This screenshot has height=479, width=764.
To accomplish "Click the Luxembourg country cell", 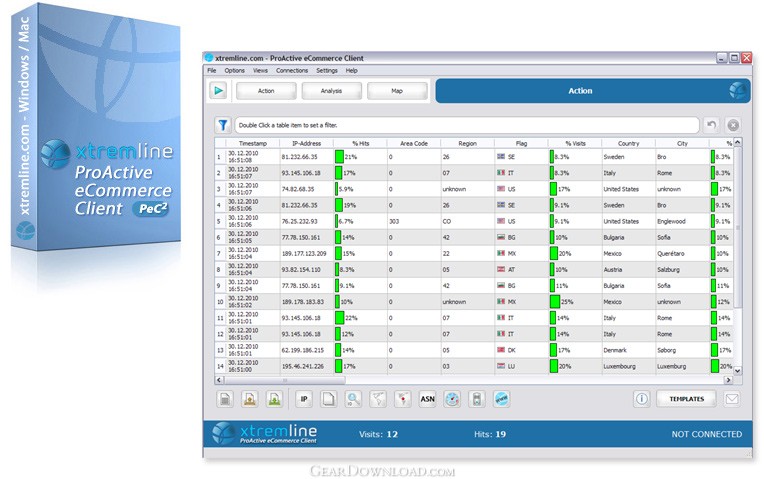I will (629, 366).
